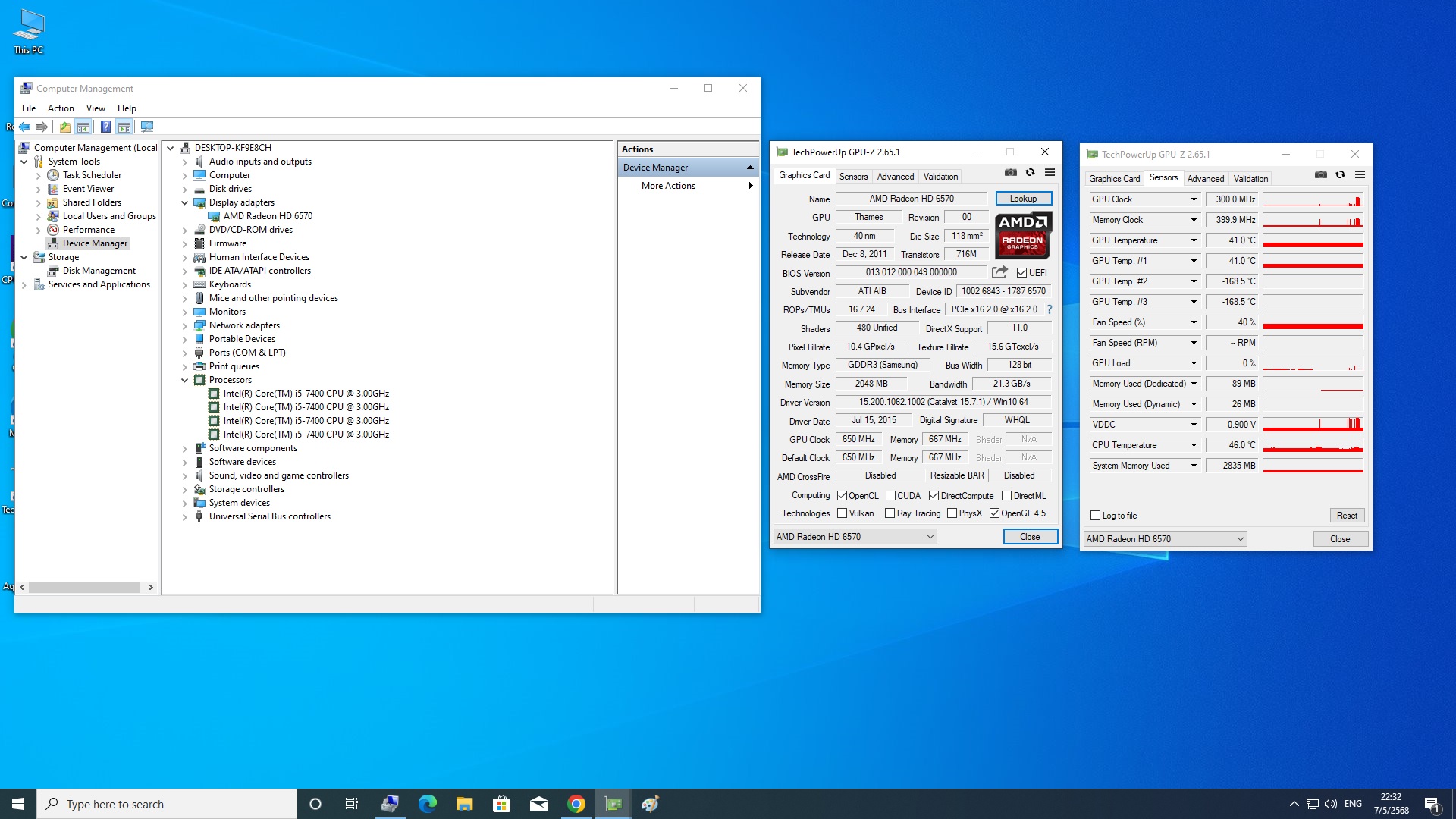The width and height of the screenshot is (1456, 819).
Task: Click the Up one level folder toolbar icon
Action: click(65, 127)
